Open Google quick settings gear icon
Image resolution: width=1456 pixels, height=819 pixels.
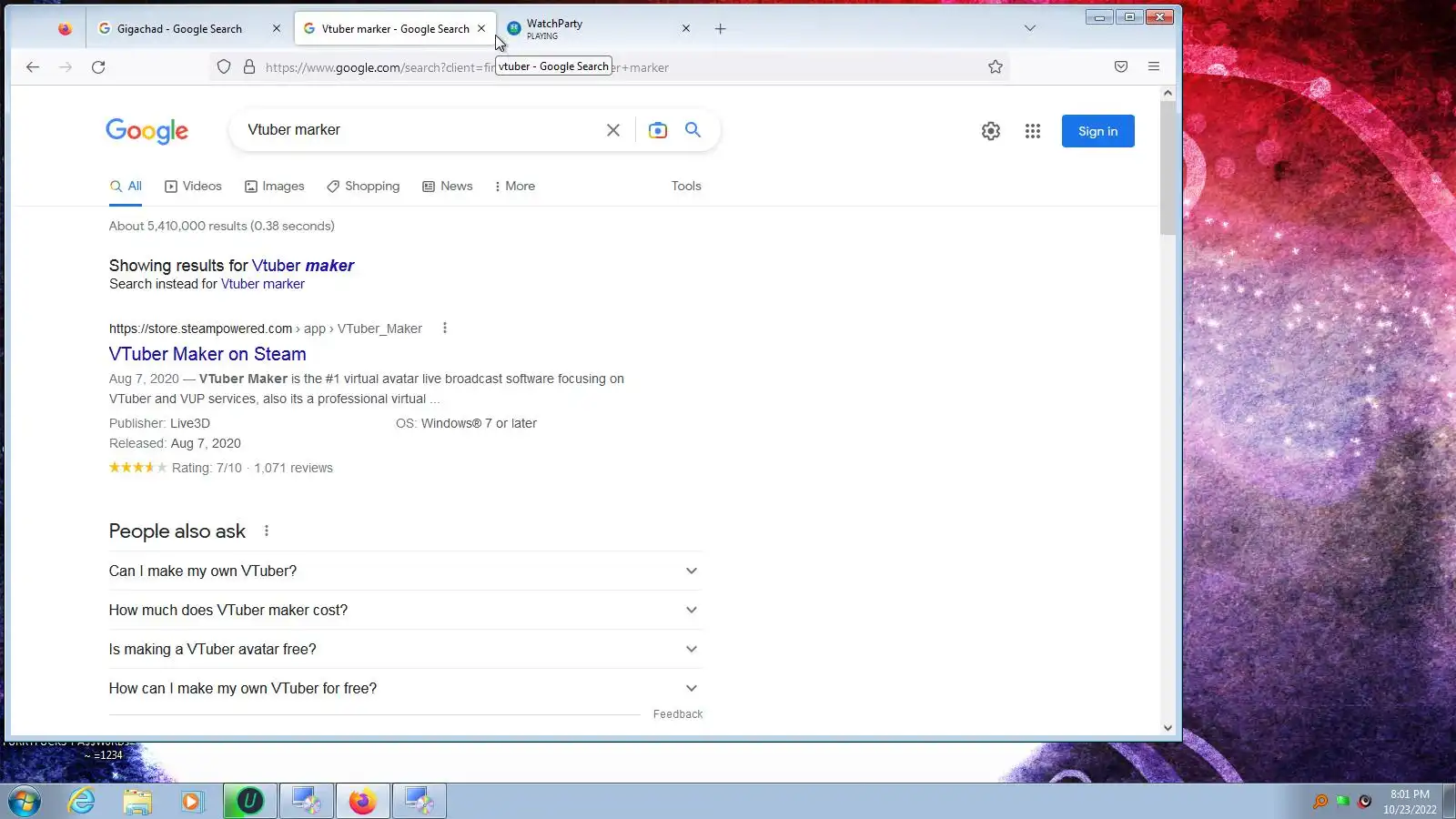tap(991, 131)
